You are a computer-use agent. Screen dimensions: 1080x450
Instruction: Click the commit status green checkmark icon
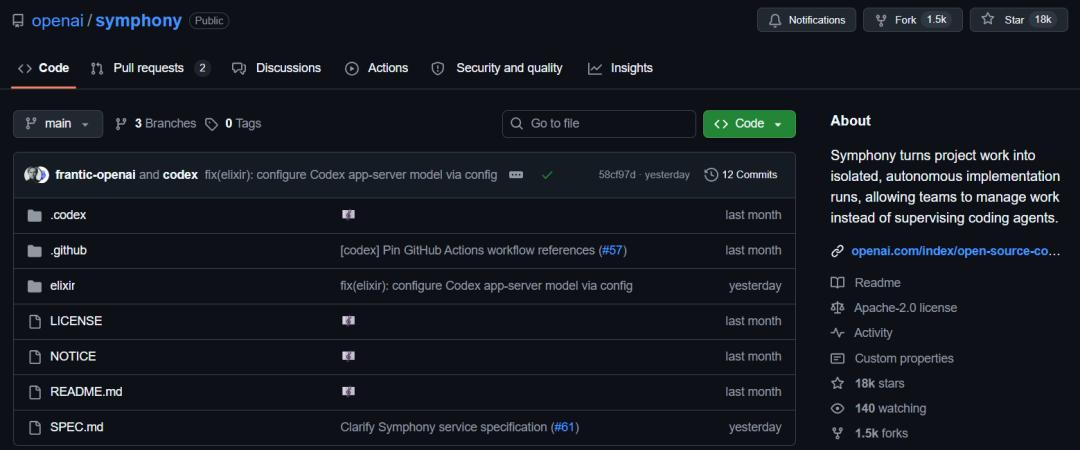pyautogui.click(x=547, y=175)
